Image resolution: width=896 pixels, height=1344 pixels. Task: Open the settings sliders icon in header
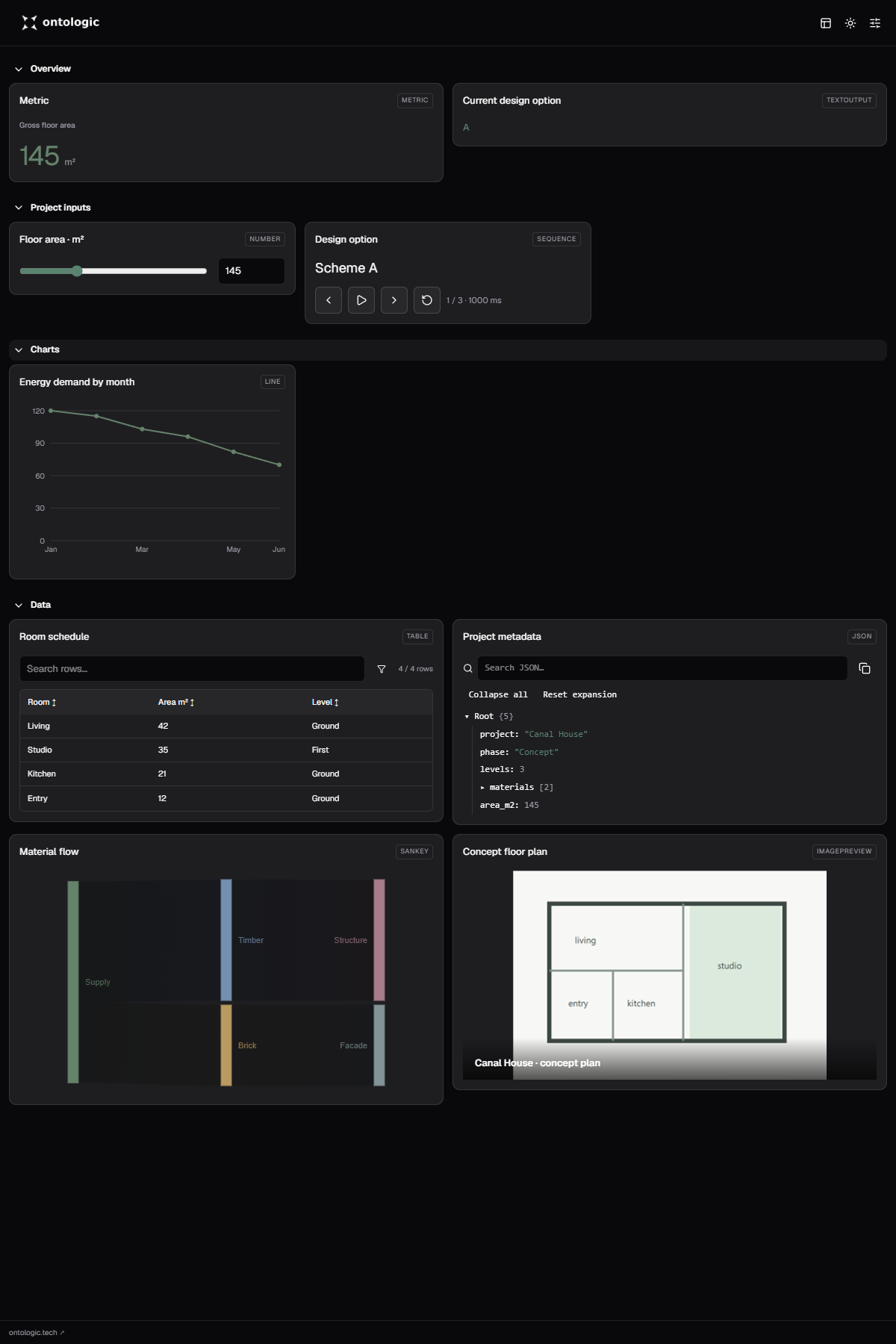coord(875,23)
